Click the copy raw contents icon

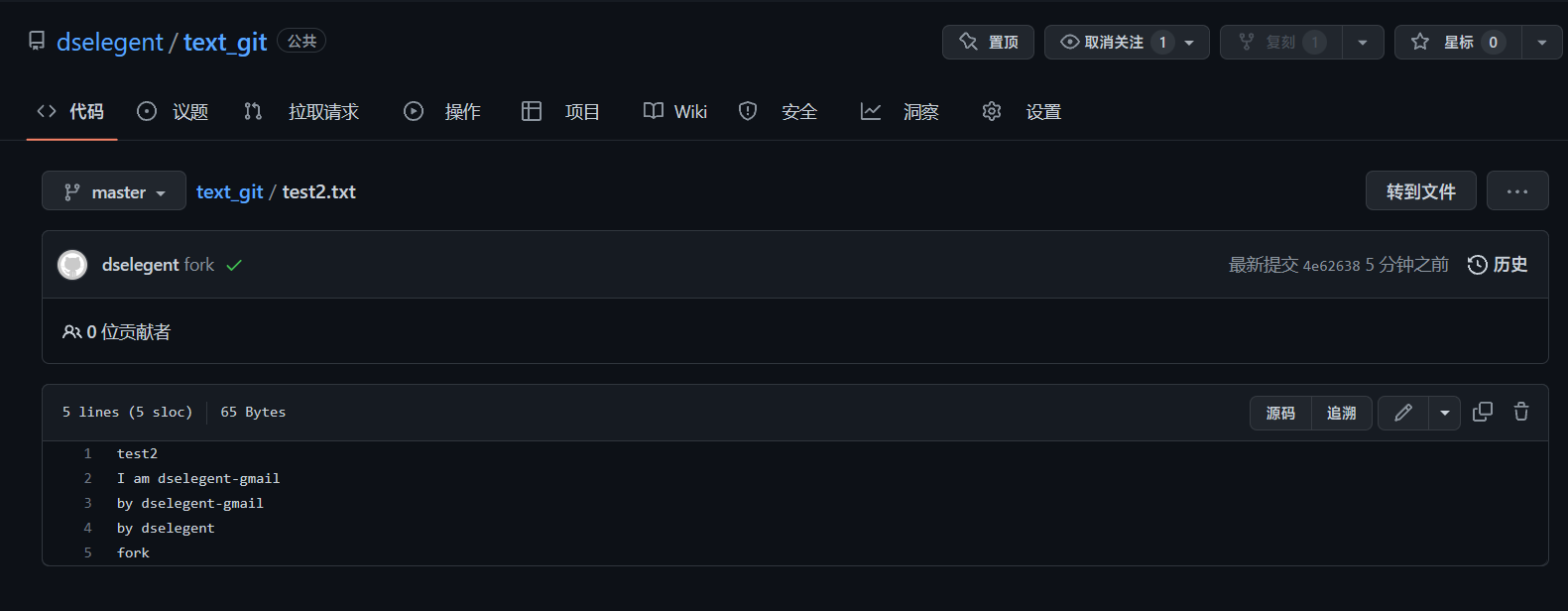point(1483,412)
